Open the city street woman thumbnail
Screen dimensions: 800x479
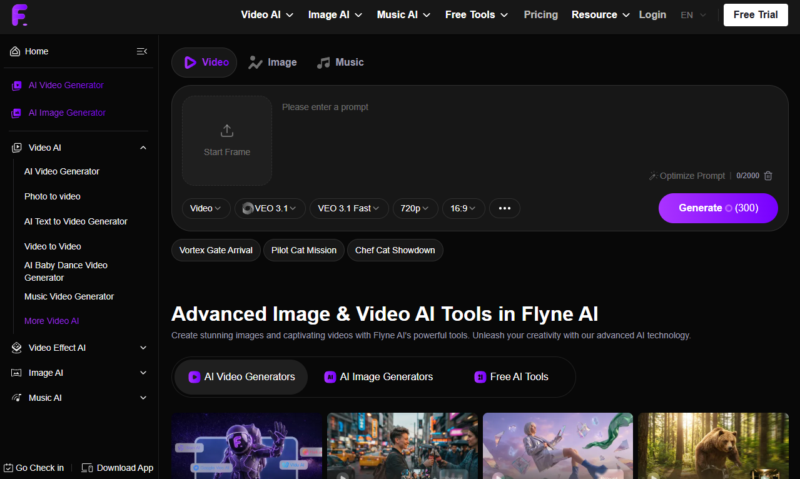point(403,446)
